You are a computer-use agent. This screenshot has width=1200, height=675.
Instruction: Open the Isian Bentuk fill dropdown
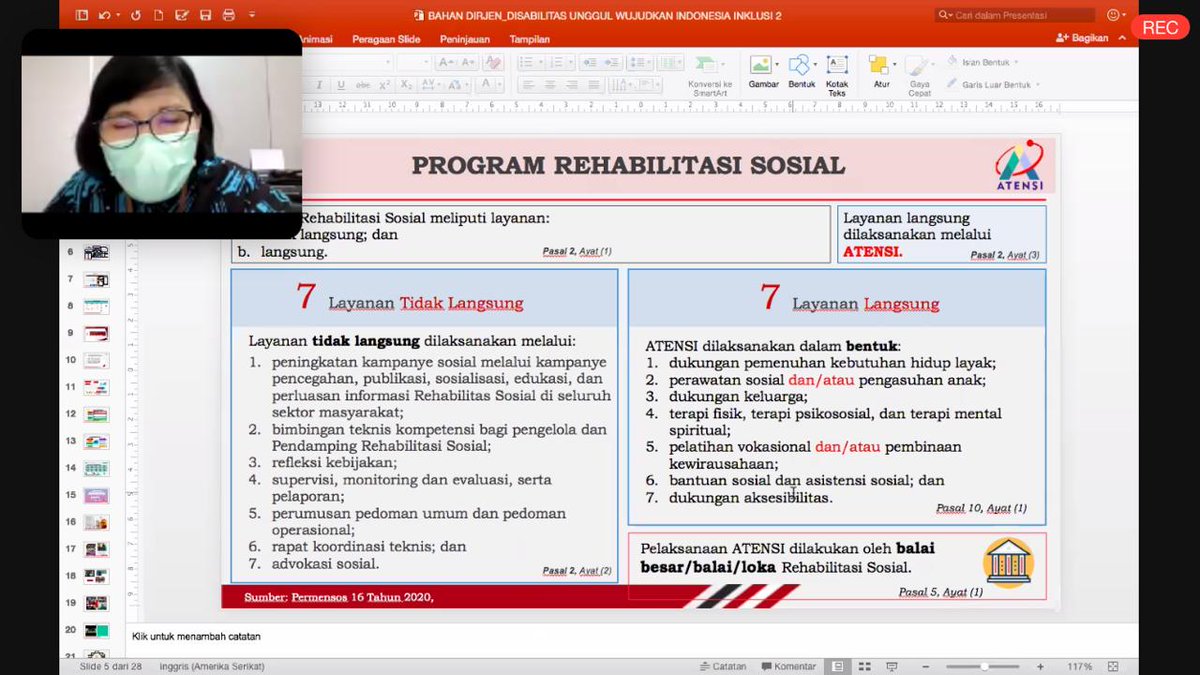1017,62
